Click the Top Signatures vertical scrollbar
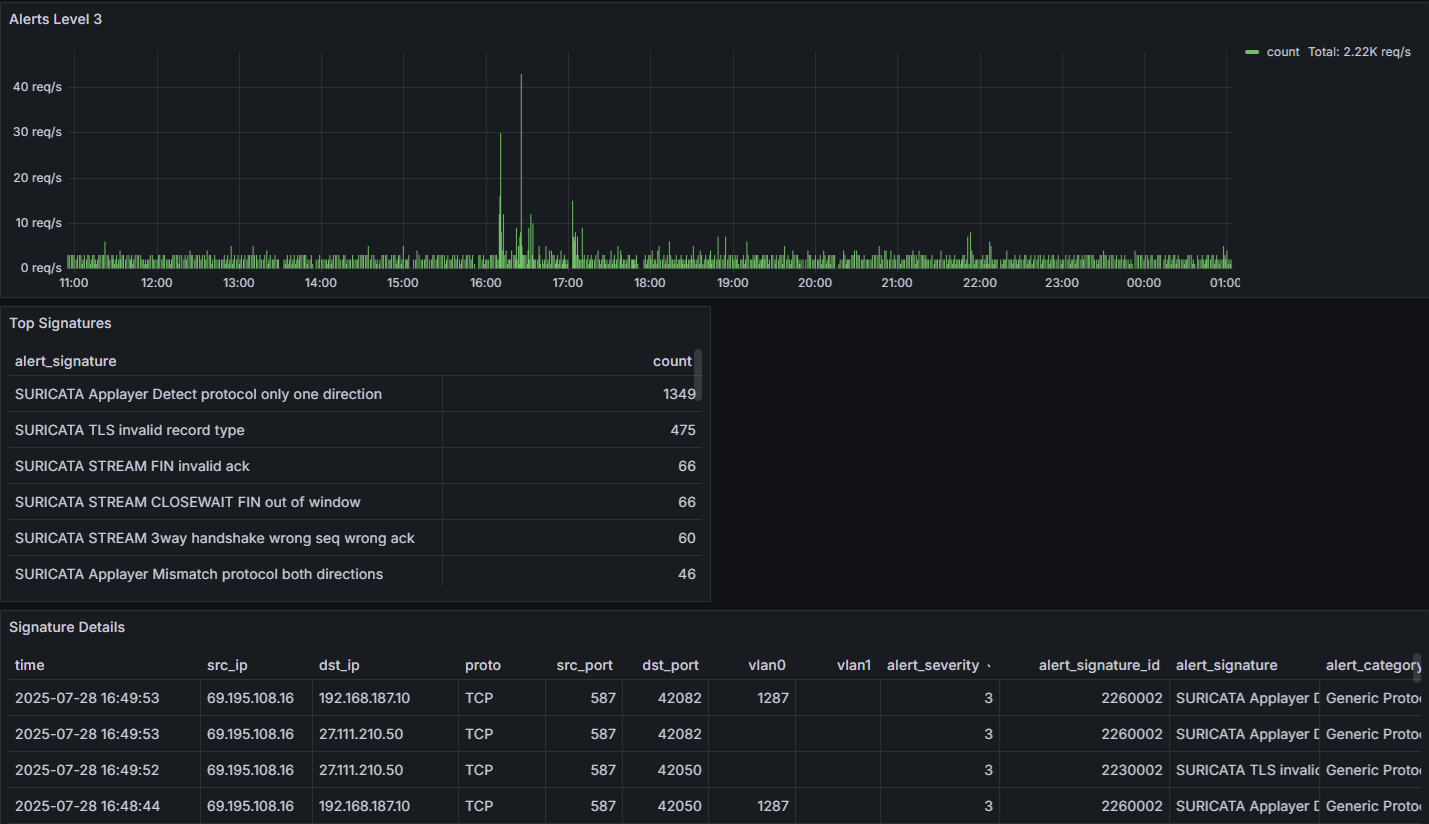Screen dimensions: 1429x824 698,375
